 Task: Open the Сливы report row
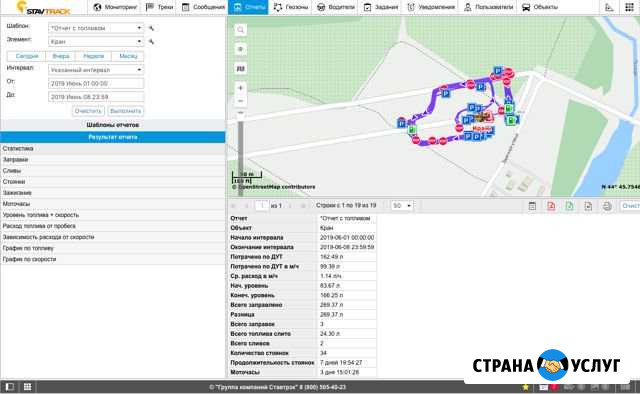(x=113, y=171)
